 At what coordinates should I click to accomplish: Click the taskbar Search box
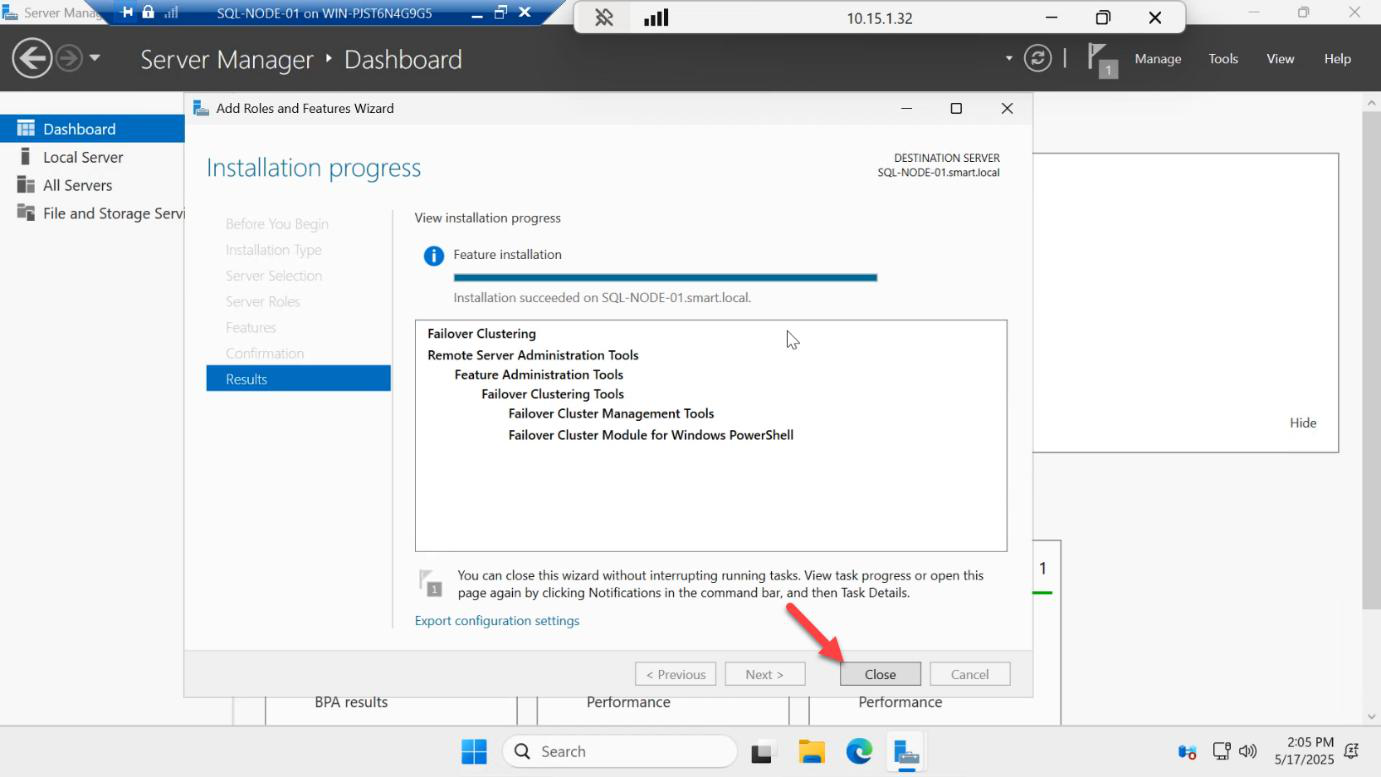tap(619, 751)
